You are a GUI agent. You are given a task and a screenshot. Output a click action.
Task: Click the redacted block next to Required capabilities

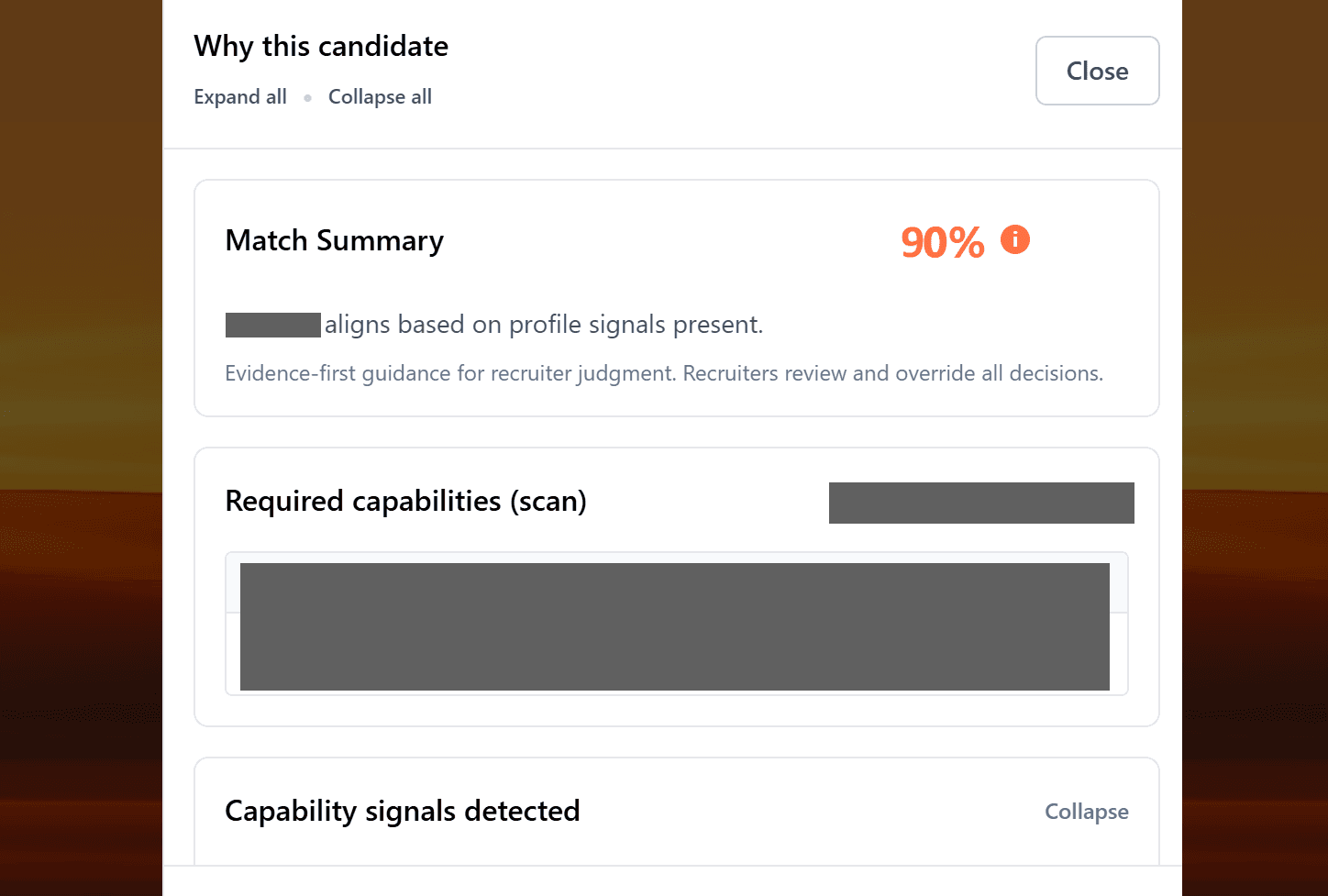click(x=980, y=503)
